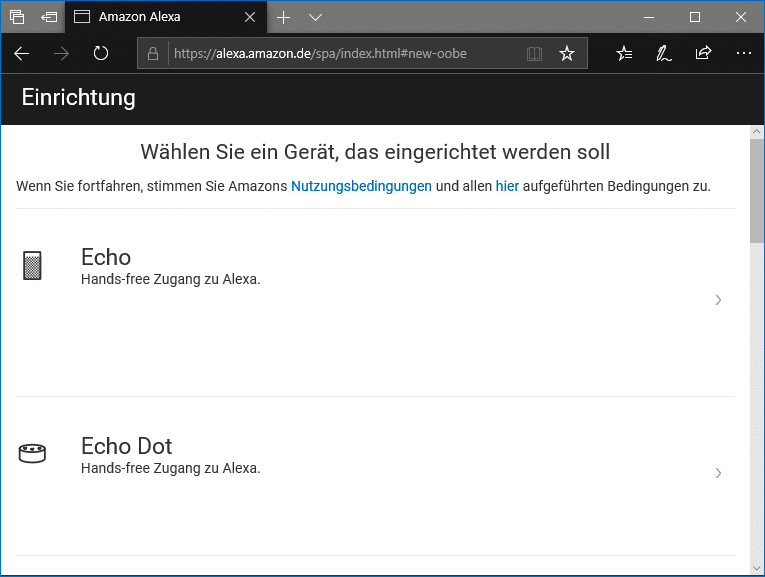Click the vertical scrollbar thumb

coord(757,190)
